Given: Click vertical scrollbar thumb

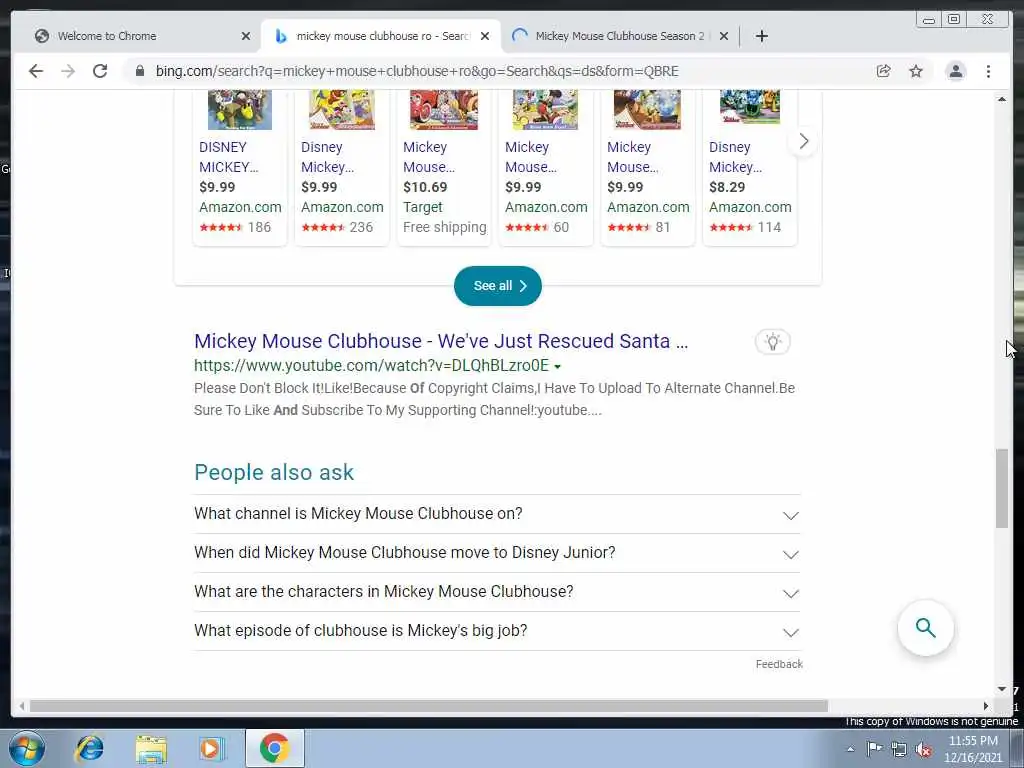Looking at the screenshot, I should [x=1002, y=488].
